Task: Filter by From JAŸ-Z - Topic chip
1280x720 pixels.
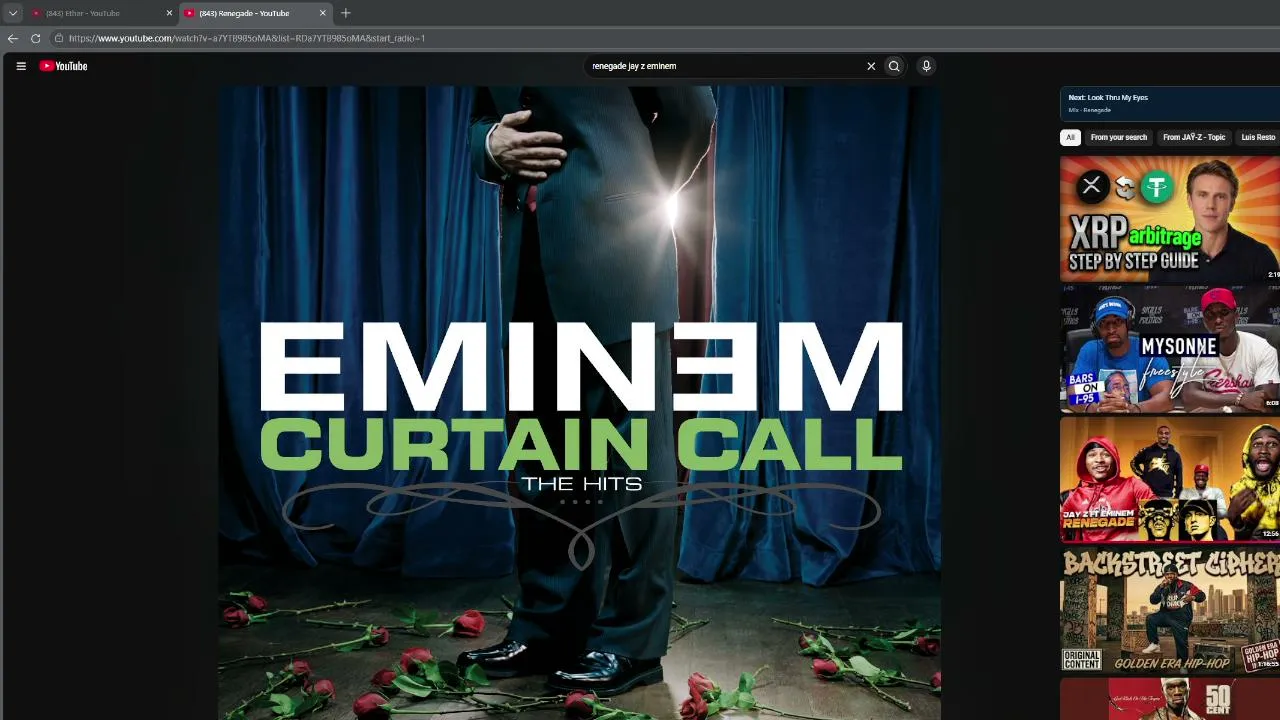Action: (x=1194, y=137)
